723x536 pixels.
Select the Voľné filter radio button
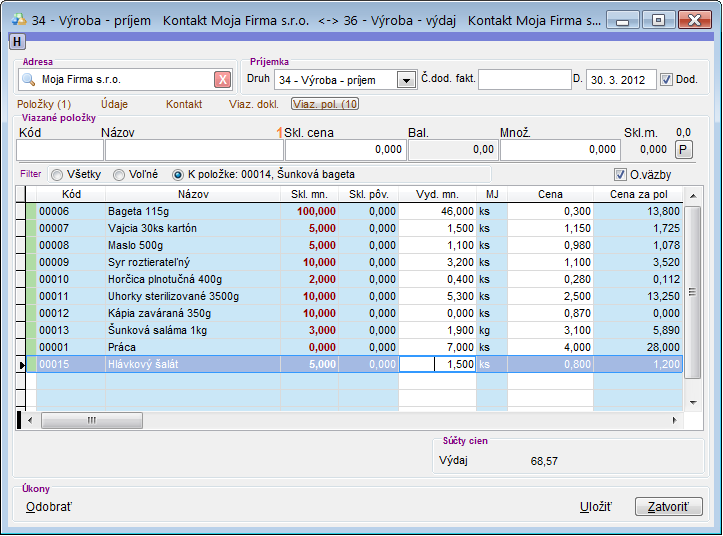click(x=119, y=174)
